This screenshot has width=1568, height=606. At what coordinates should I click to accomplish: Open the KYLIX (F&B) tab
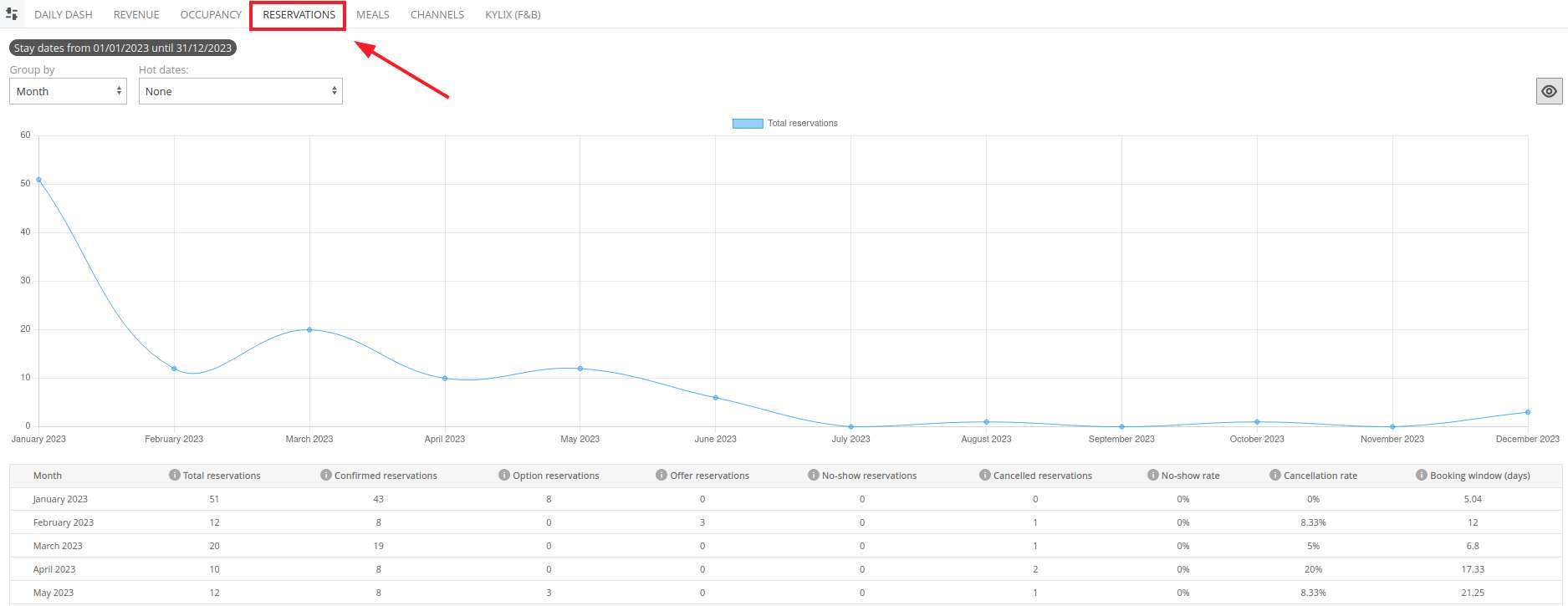coord(513,14)
